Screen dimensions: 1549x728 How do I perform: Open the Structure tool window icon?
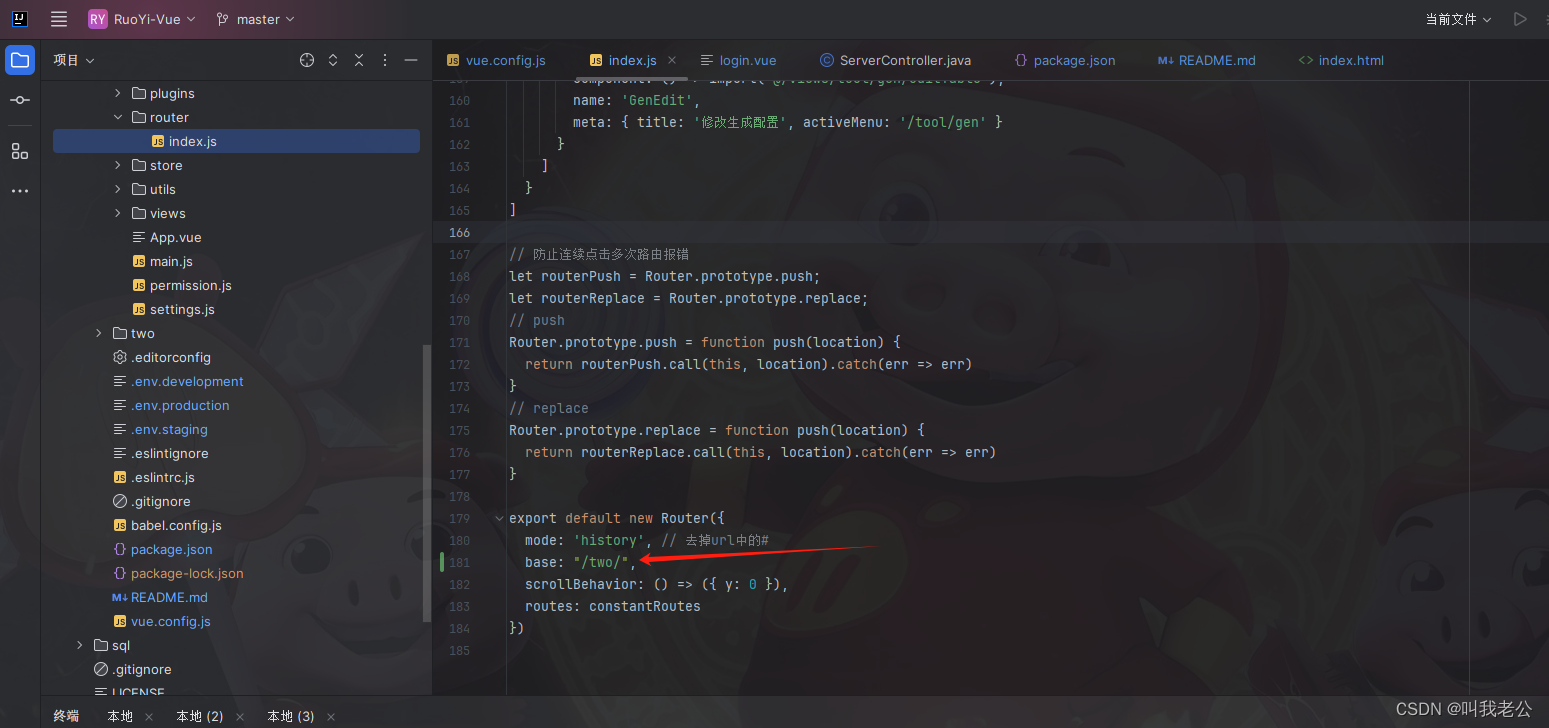click(x=20, y=151)
